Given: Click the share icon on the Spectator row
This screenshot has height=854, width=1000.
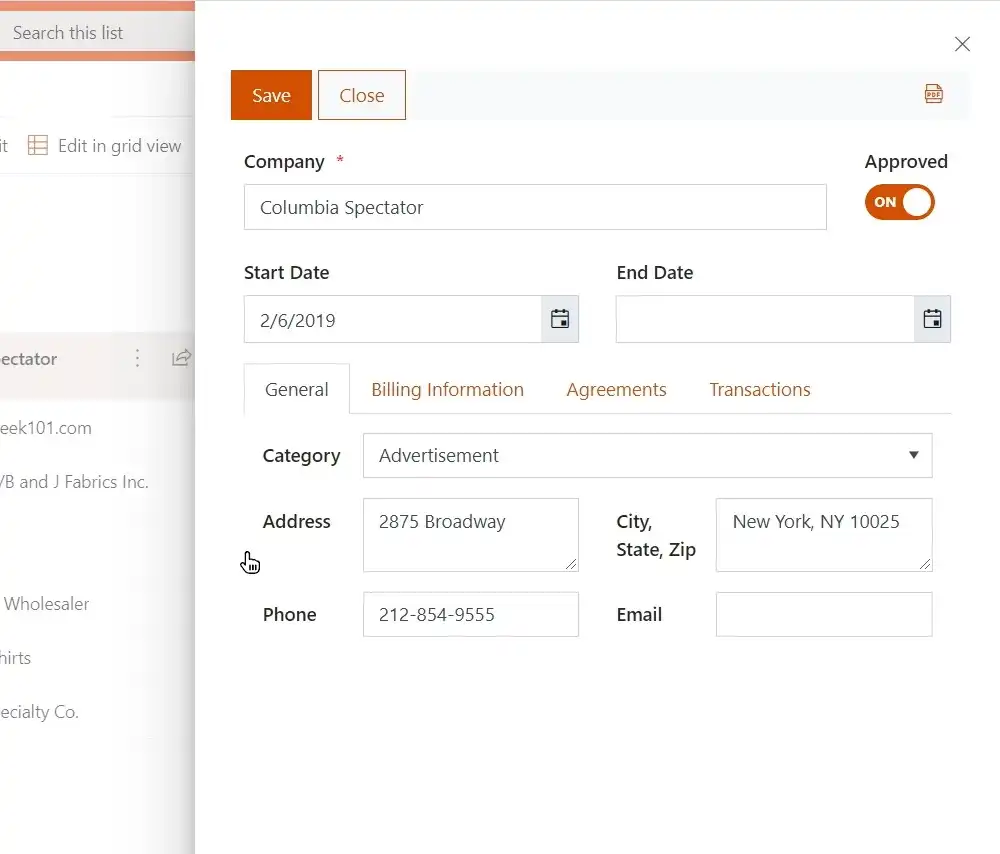Looking at the screenshot, I should [x=181, y=358].
